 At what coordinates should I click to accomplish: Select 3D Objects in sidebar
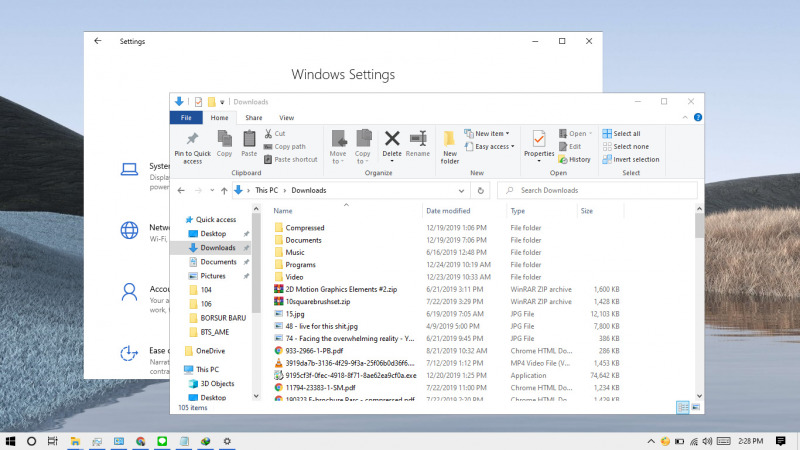pyautogui.click(x=217, y=384)
